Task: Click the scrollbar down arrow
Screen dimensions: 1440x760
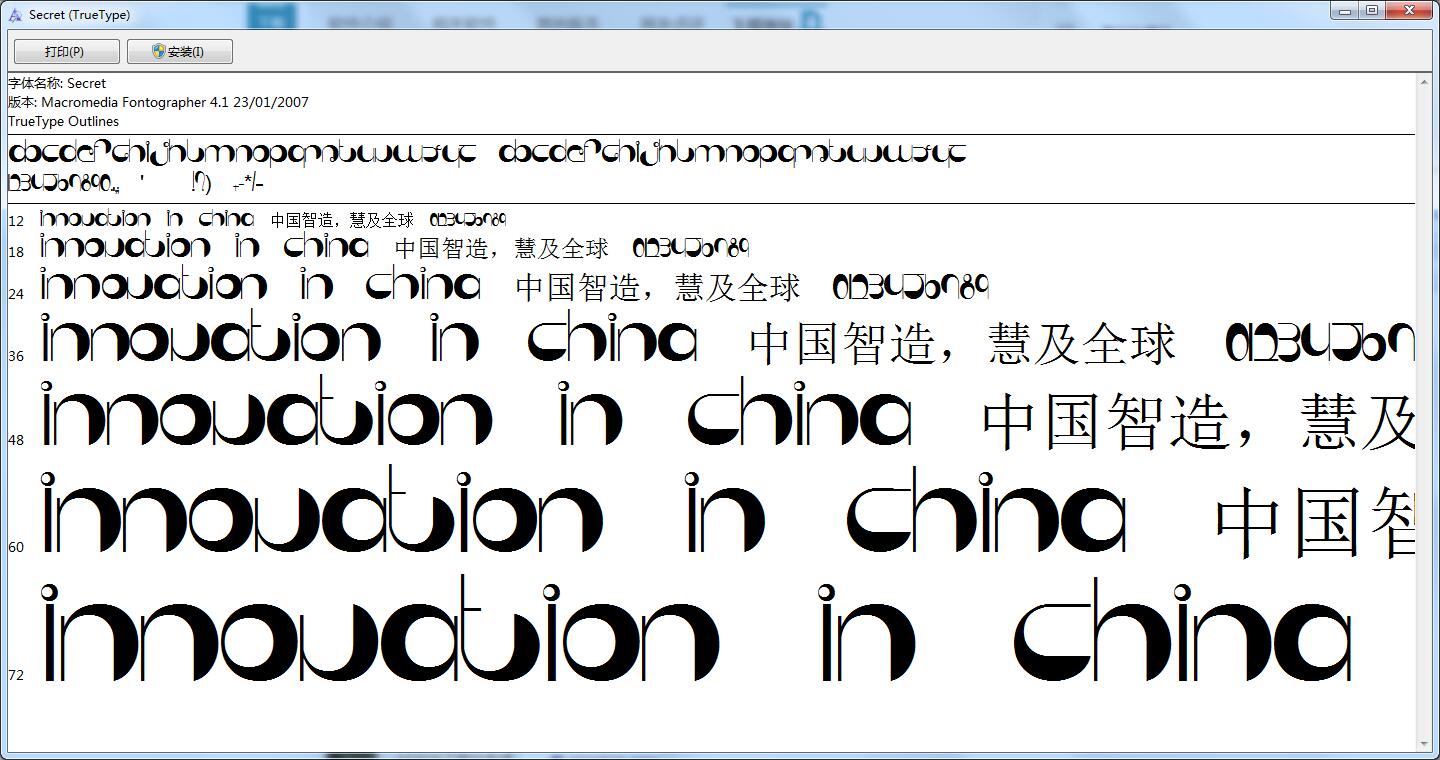Action: point(1424,744)
